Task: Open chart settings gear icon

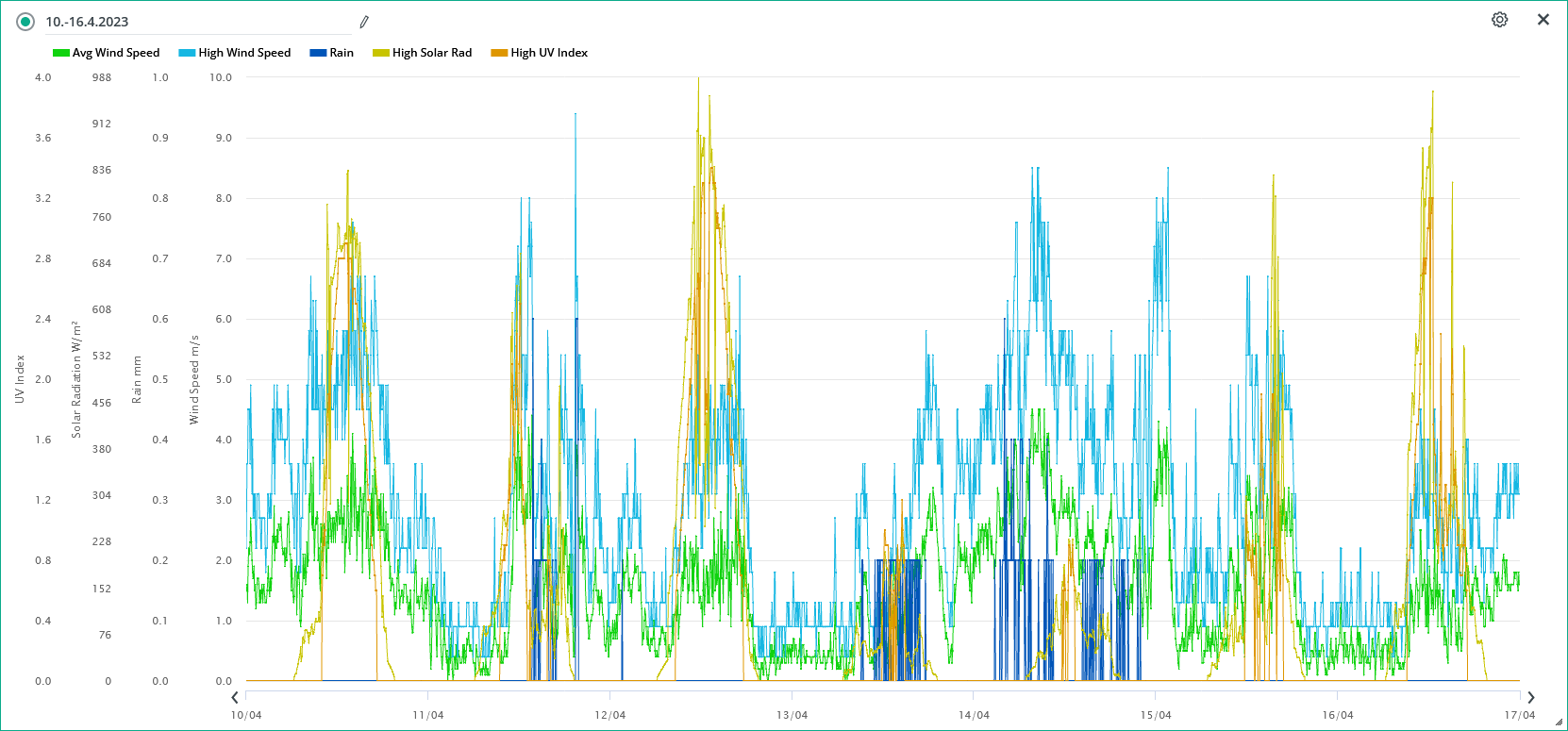Action: (1499, 20)
